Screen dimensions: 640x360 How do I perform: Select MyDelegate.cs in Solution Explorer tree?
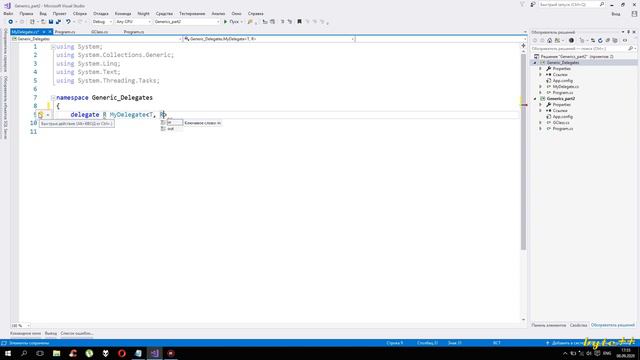565,87
